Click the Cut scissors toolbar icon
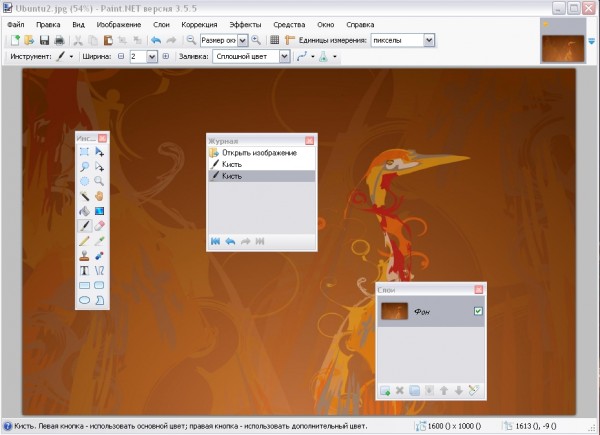The height and width of the screenshot is (435, 600). click(x=78, y=40)
